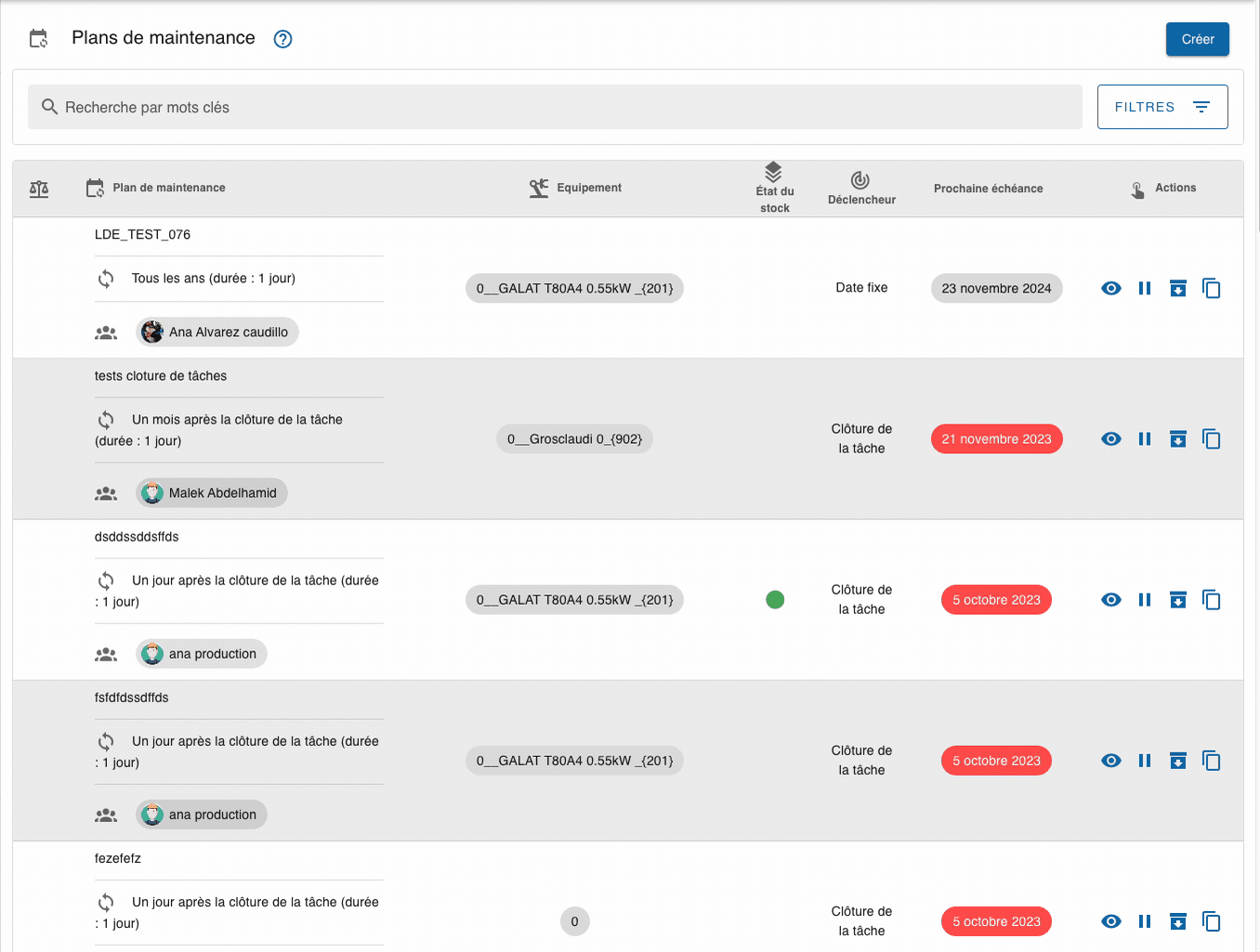Open the 0__Grosclaudi 0_{902} equipment chip
1260x952 pixels.
click(574, 438)
